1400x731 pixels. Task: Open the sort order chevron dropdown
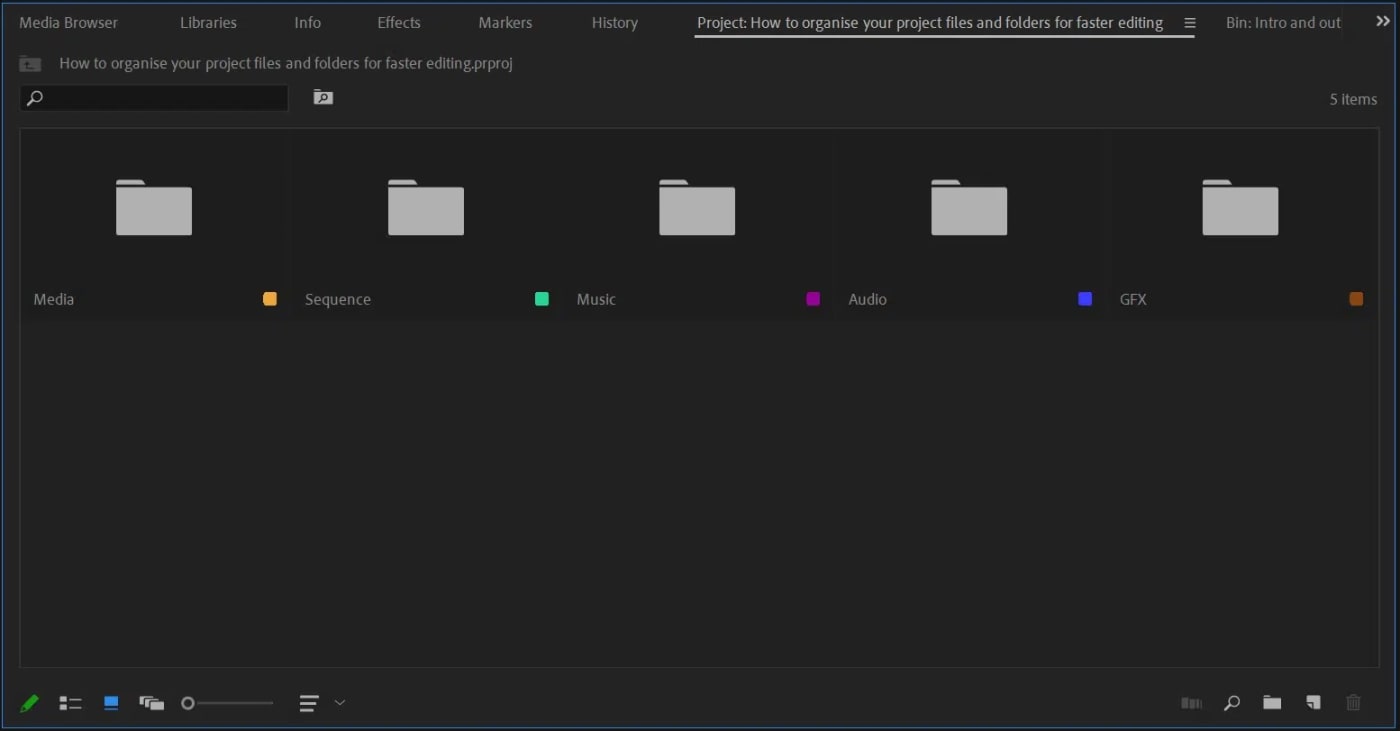(x=340, y=703)
